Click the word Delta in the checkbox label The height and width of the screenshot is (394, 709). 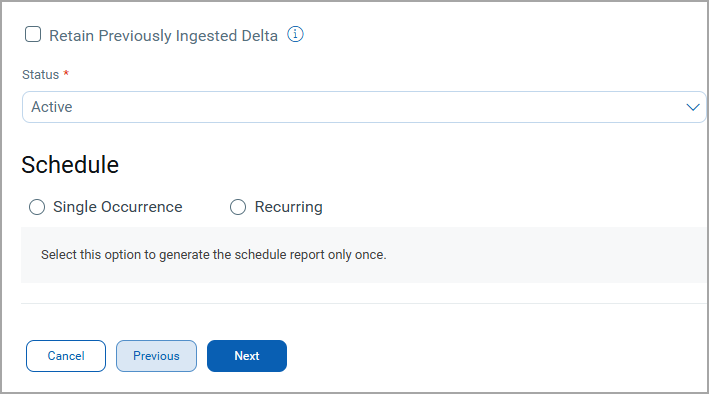point(260,36)
